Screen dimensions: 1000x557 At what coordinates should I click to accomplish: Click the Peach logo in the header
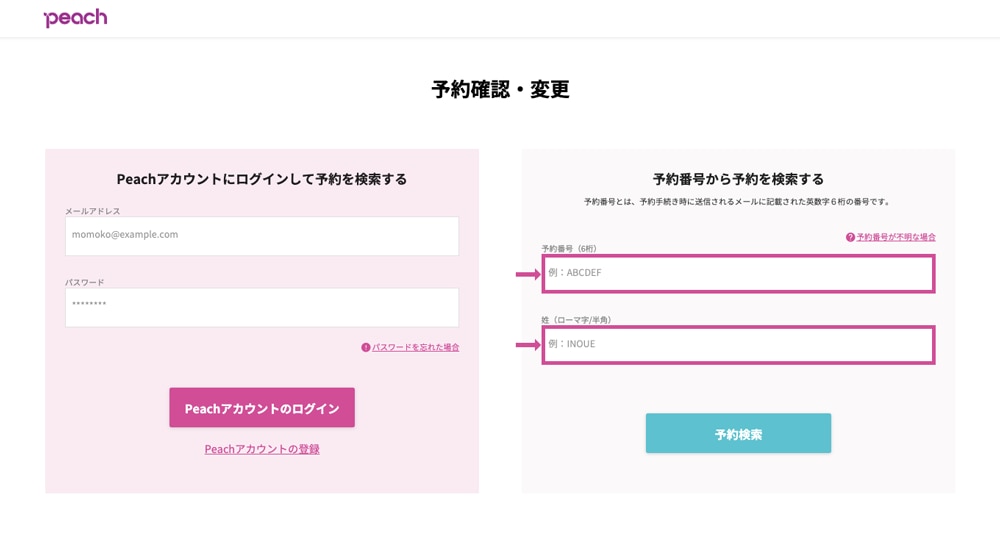[x=75, y=18]
